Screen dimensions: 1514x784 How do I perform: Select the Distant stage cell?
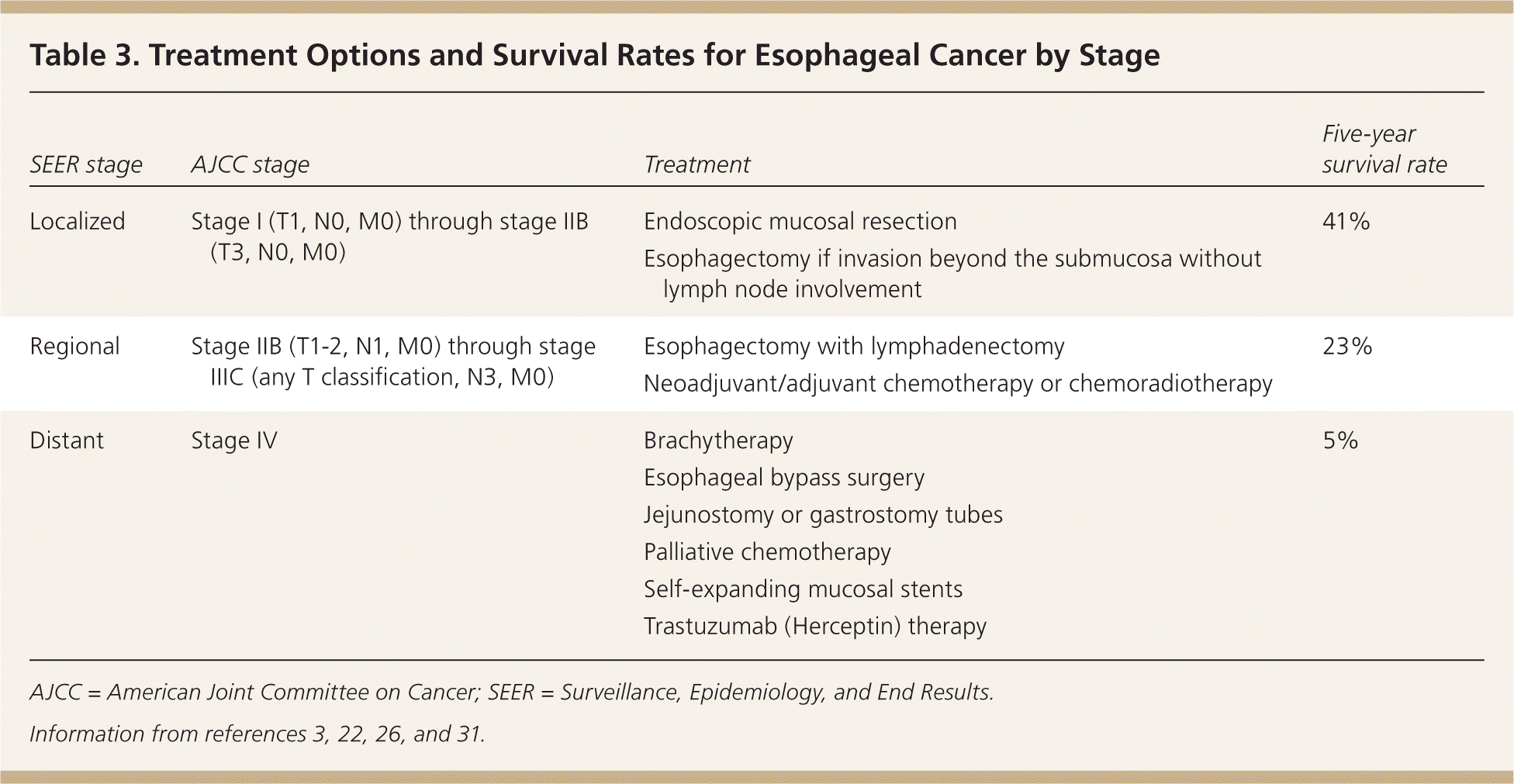click(67, 440)
